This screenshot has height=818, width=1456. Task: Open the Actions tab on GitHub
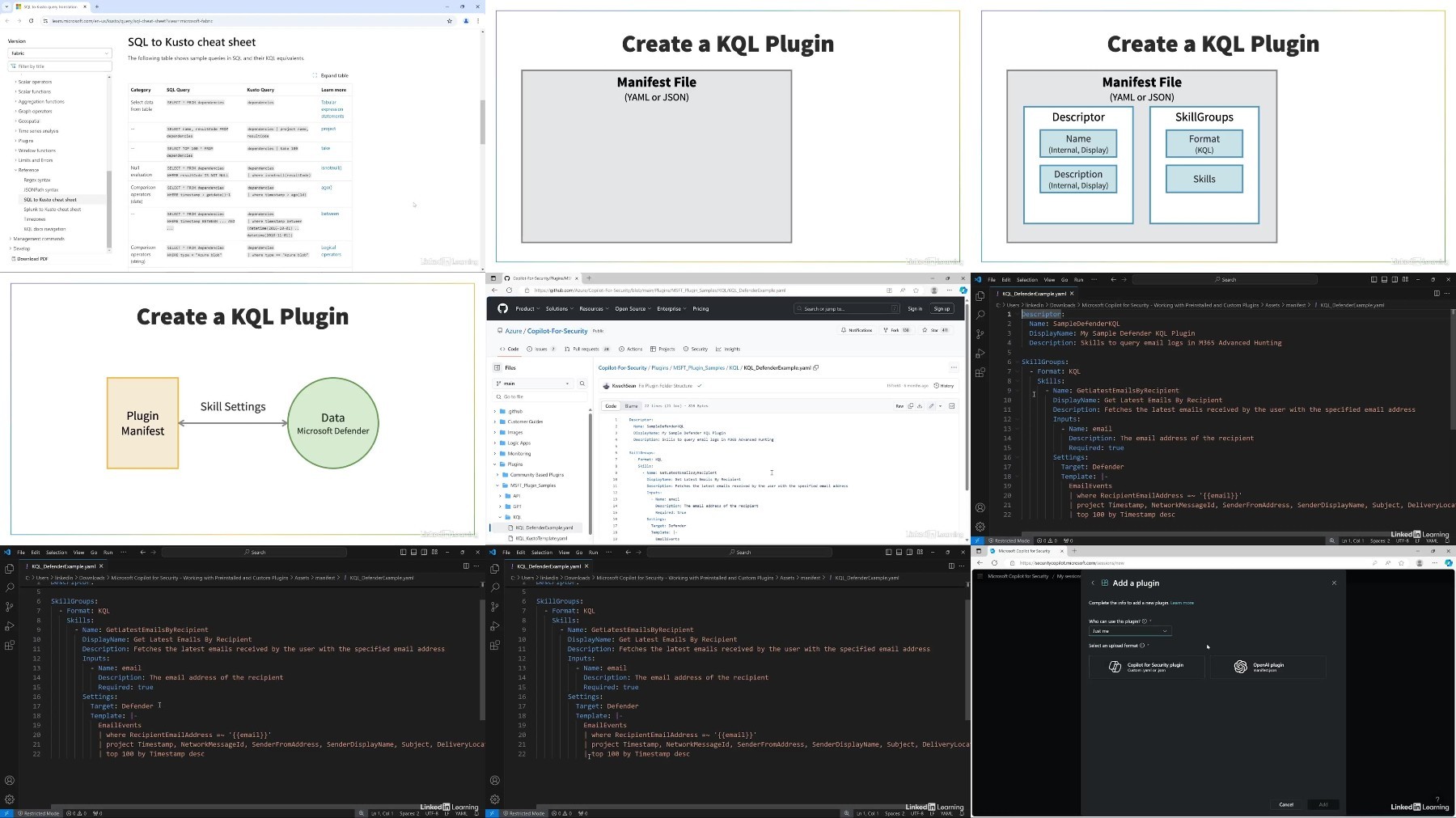tap(631, 349)
